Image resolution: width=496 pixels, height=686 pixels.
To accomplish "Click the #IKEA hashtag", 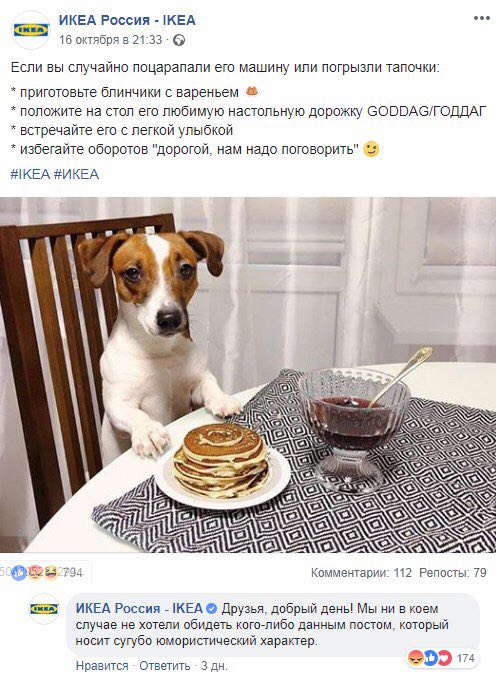I will click(x=30, y=174).
